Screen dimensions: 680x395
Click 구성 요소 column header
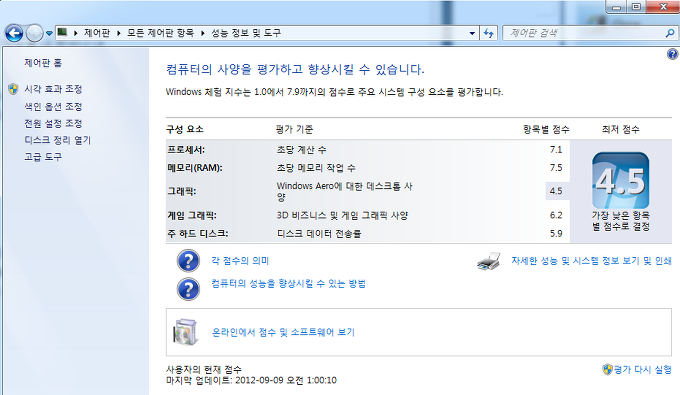(185, 129)
